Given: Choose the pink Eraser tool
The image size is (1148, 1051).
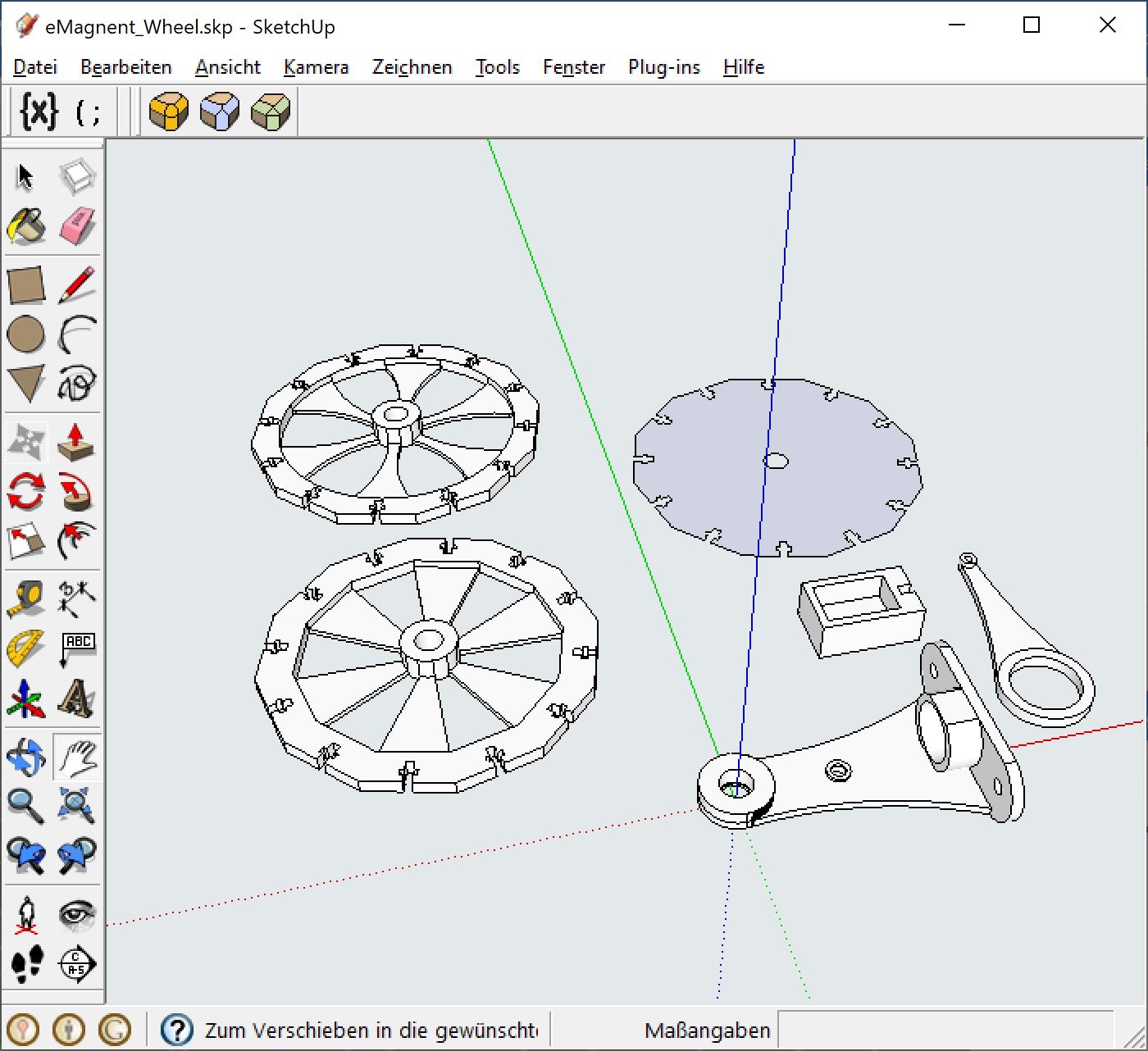Looking at the screenshot, I should (77, 226).
